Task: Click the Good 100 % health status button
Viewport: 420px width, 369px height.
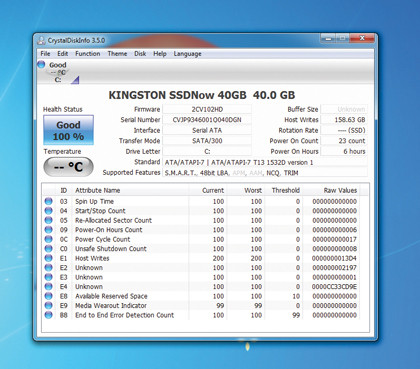Action: coord(68,130)
